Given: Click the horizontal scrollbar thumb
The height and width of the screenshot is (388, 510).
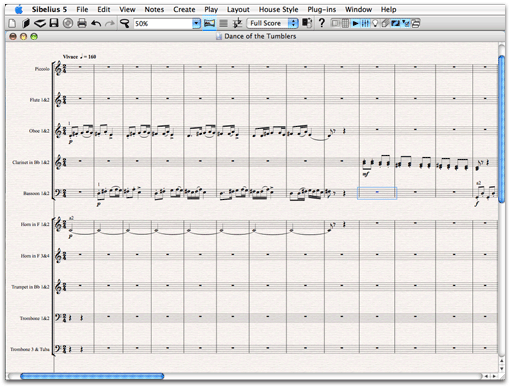Looking at the screenshot, I should 92,376.
